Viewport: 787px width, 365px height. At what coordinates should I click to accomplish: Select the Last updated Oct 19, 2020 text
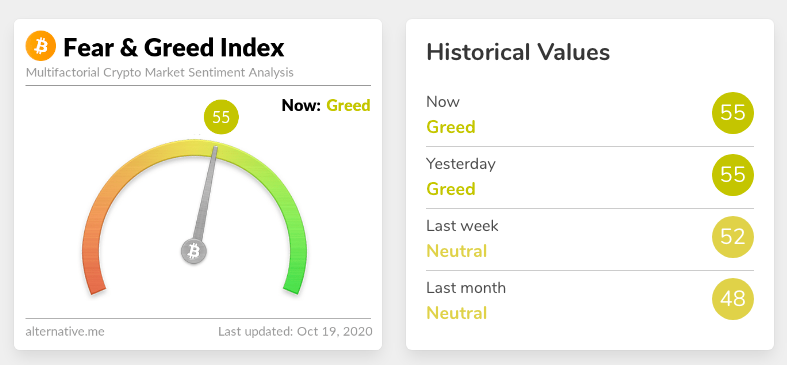pos(295,331)
